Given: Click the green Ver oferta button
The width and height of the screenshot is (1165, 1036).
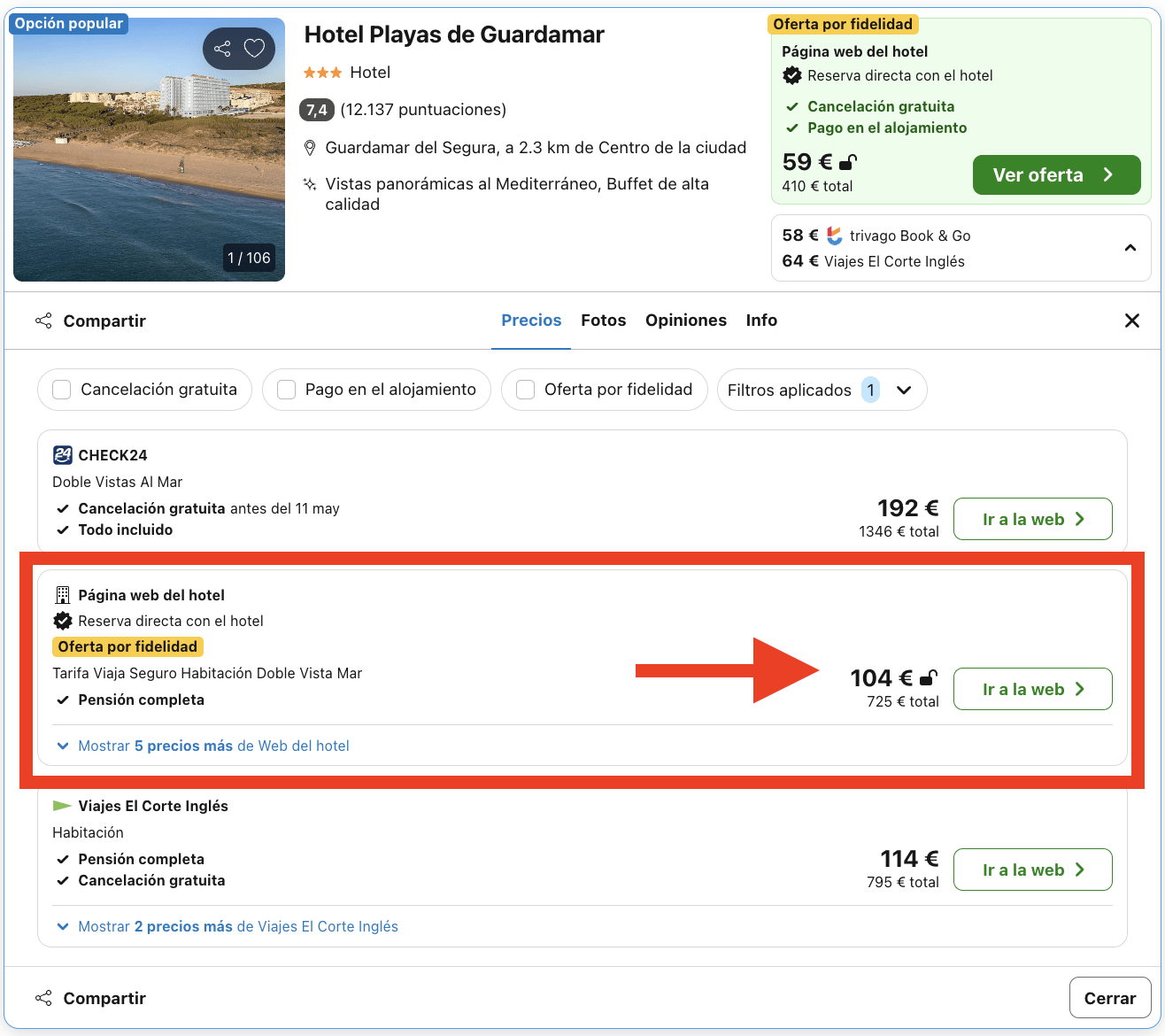Looking at the screenshot, I should pyautogui.click(x=1056, y=174).
